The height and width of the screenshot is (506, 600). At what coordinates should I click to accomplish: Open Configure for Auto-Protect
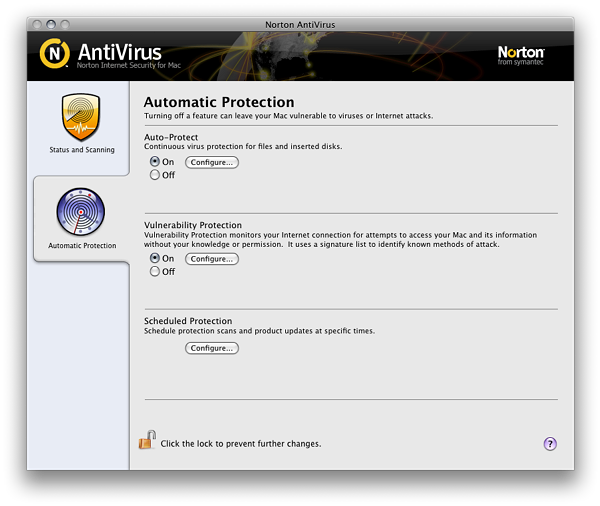pos(212,162)
